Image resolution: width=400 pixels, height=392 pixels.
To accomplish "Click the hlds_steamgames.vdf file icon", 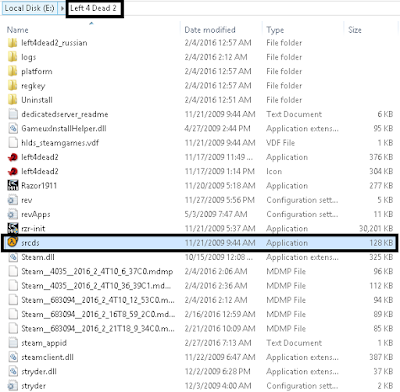I will (13, 143).
